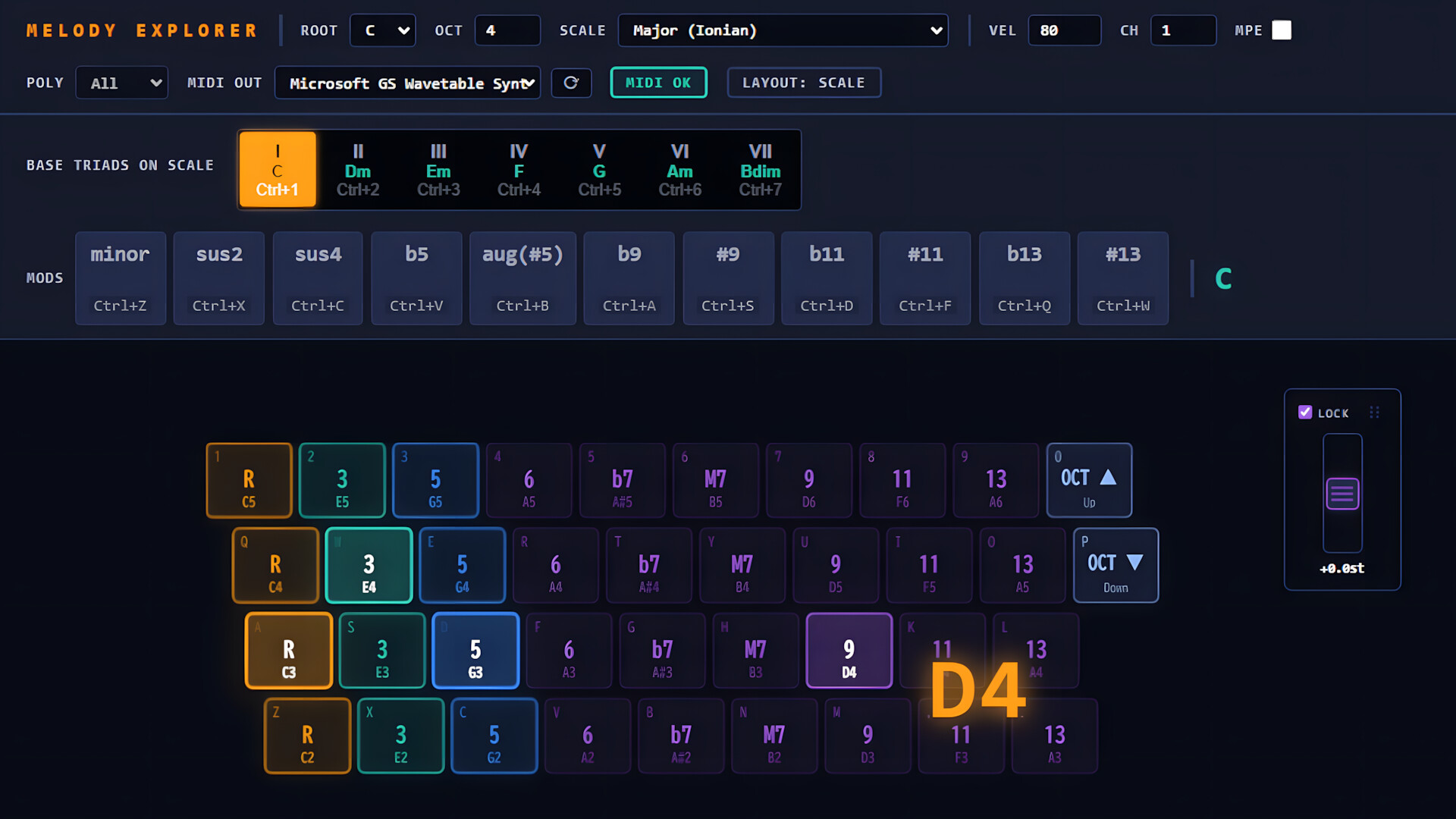Toggle the sus2 mod

[219, 278]
